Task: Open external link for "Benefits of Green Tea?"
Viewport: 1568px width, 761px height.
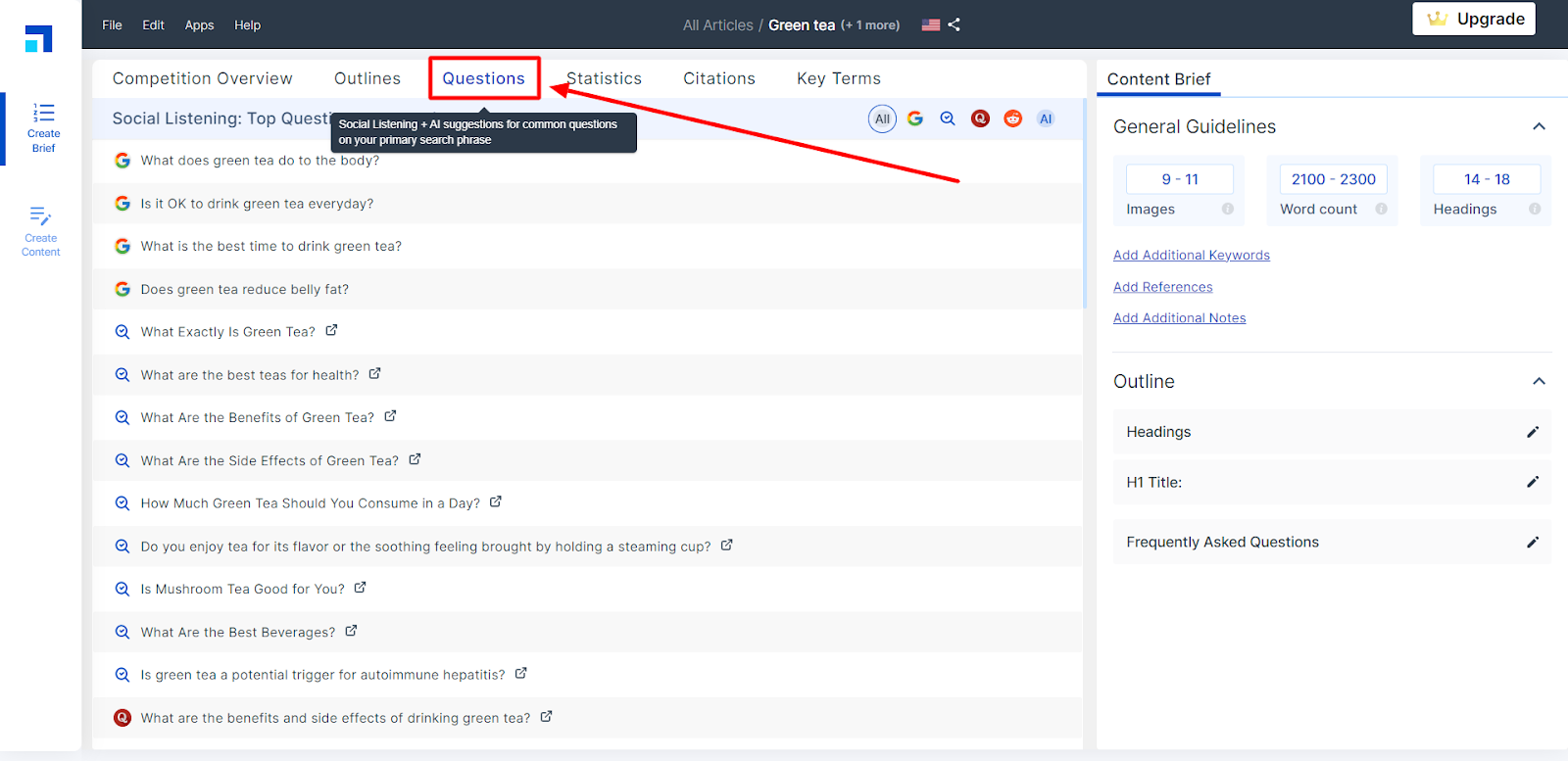Action: click(390, 416)
